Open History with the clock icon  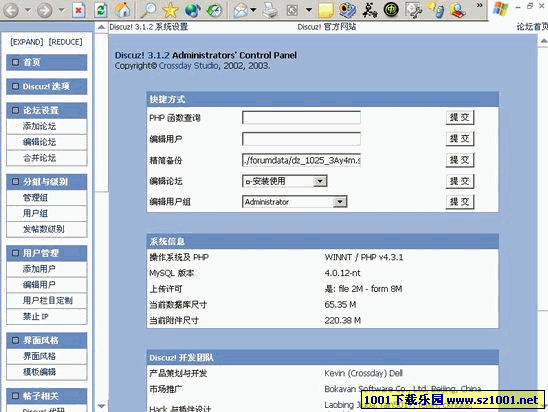(x=214, y=10)
